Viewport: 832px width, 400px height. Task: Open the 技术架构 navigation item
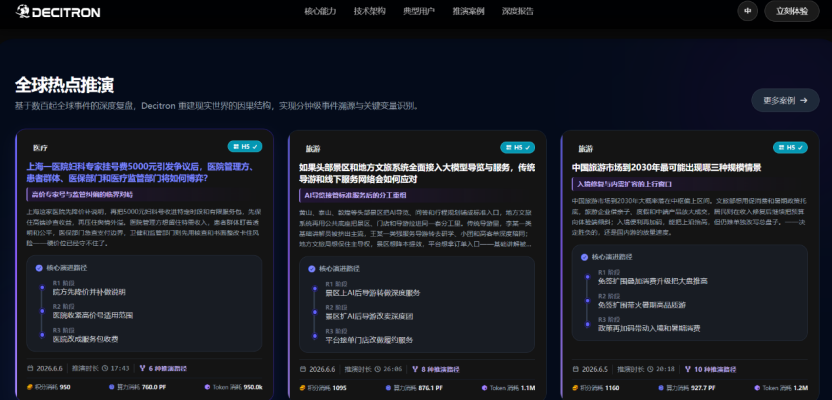click(369, 11)
